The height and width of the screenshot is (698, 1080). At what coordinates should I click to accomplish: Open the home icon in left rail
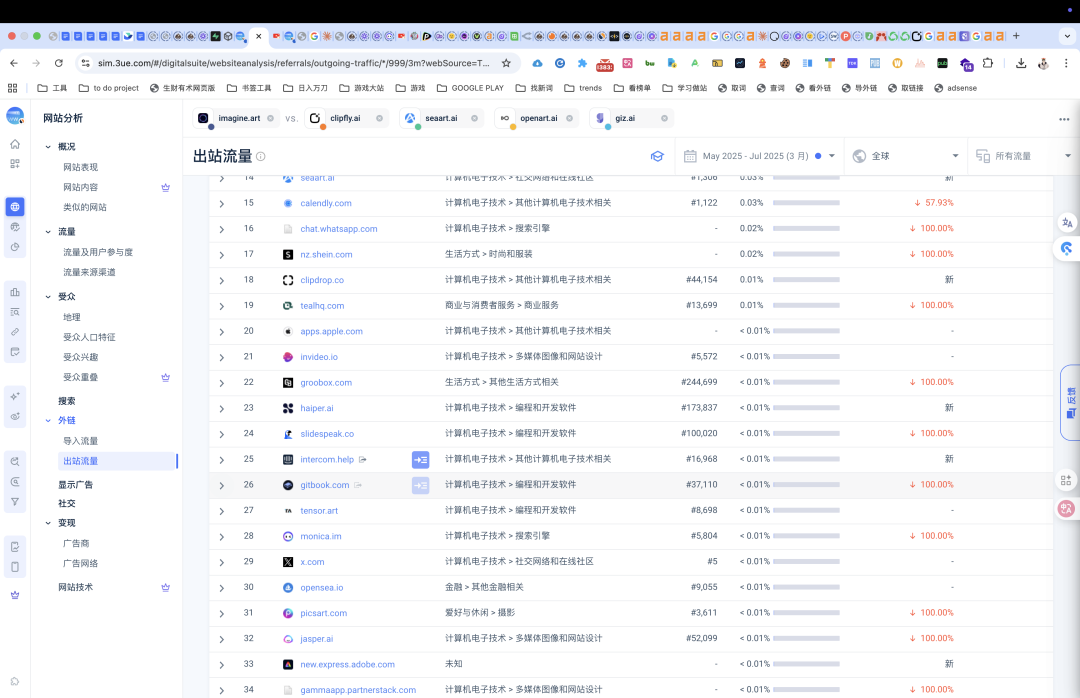(15, 144)
